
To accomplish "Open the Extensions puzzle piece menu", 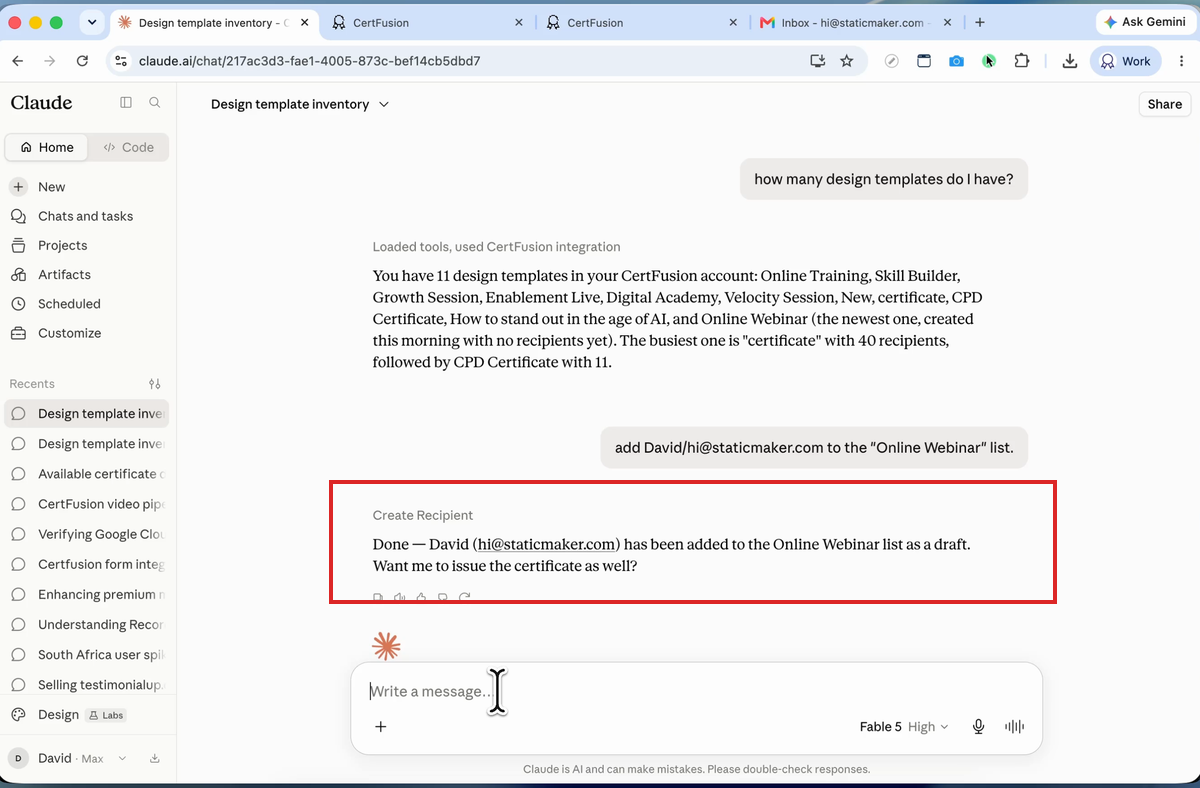I will (x=1021, y=61).
